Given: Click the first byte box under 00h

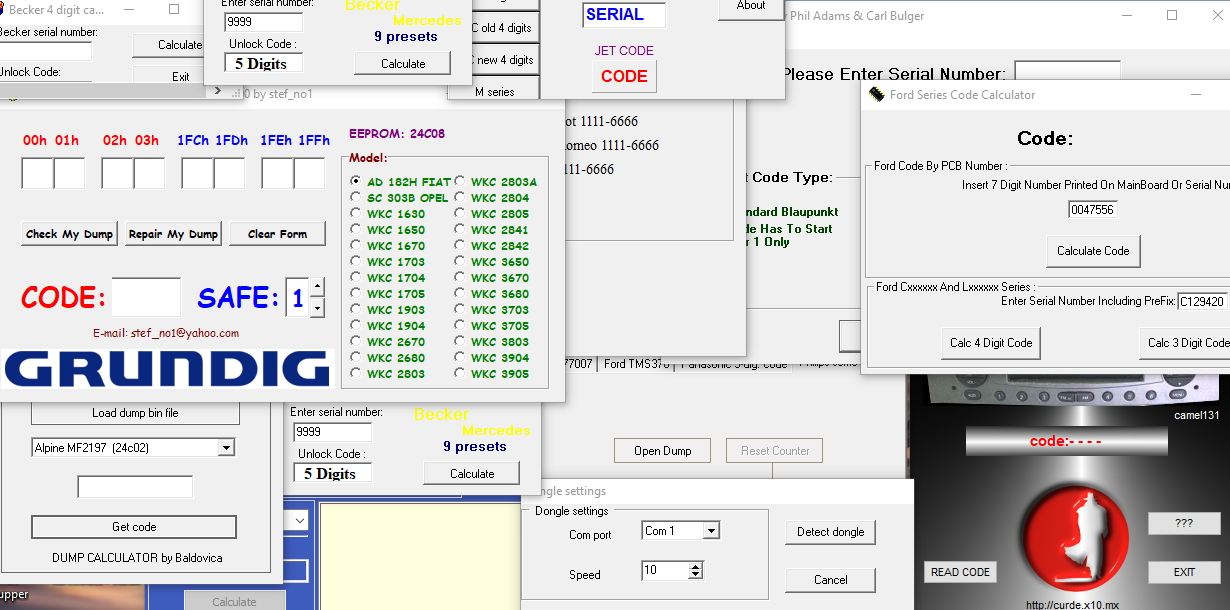Looking at the screenshot, I should pos(37,173).
